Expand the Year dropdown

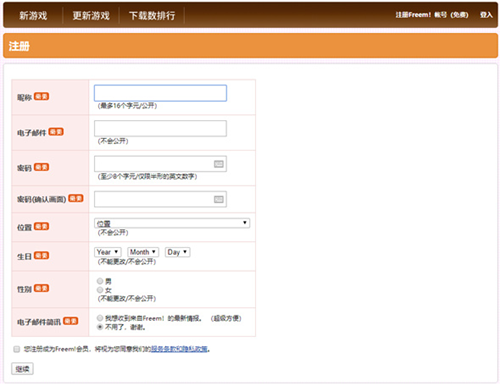[x=108, y=252]
